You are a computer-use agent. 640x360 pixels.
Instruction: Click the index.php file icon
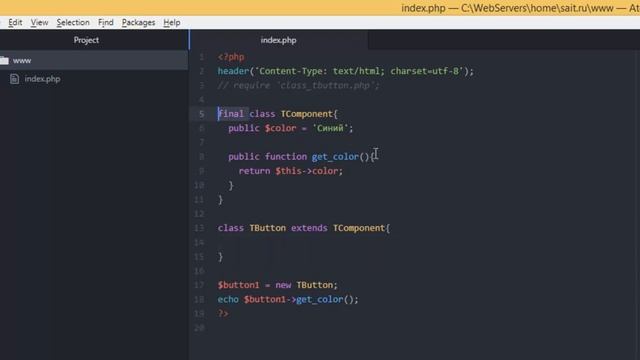[14, 79]
